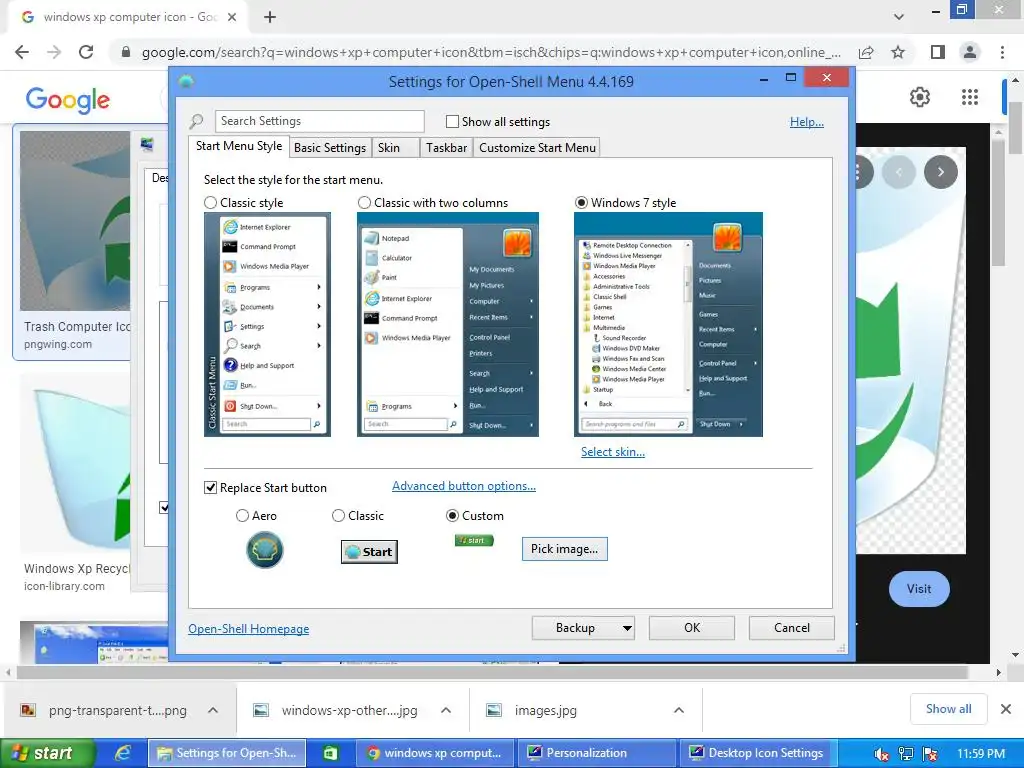Uncheck Replace Start button
Screen dimensions: 1024x768
pyautogui.click(x=210, y=488)
